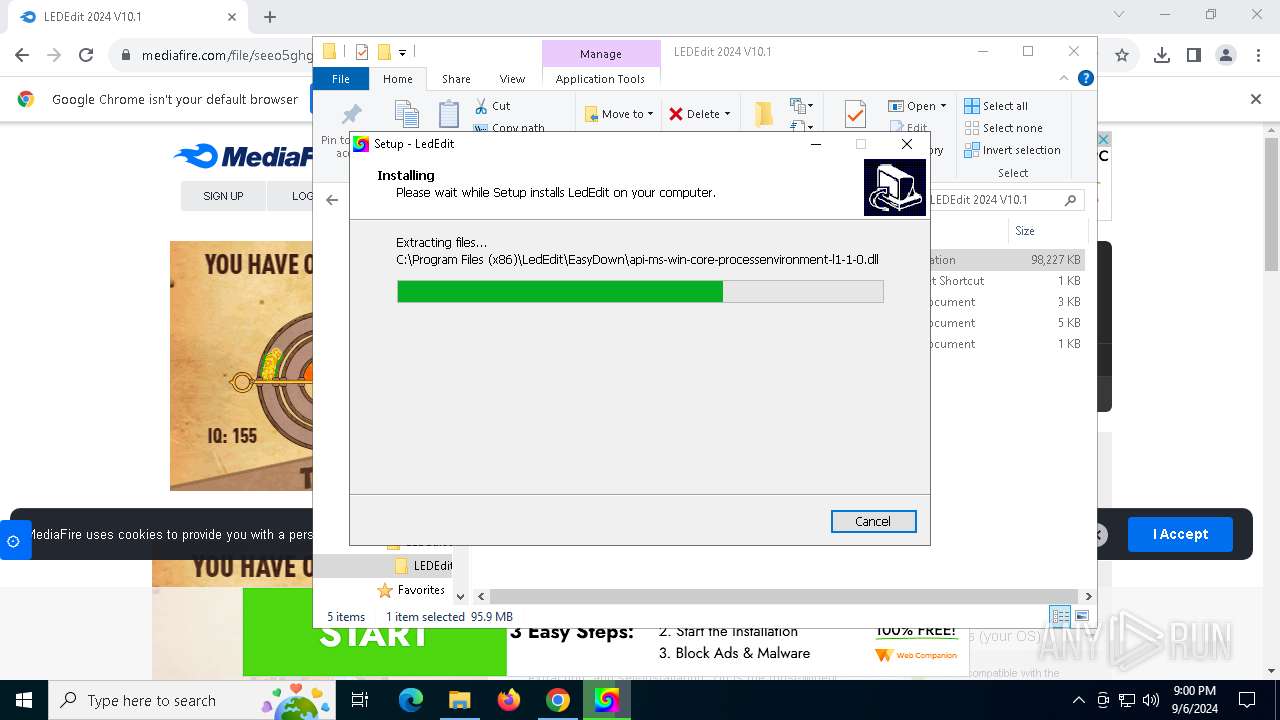The width and height of the screenshot is (1280, 720).
Task: Open Chrome profile avatar
Action: (x=1226, y=56)
